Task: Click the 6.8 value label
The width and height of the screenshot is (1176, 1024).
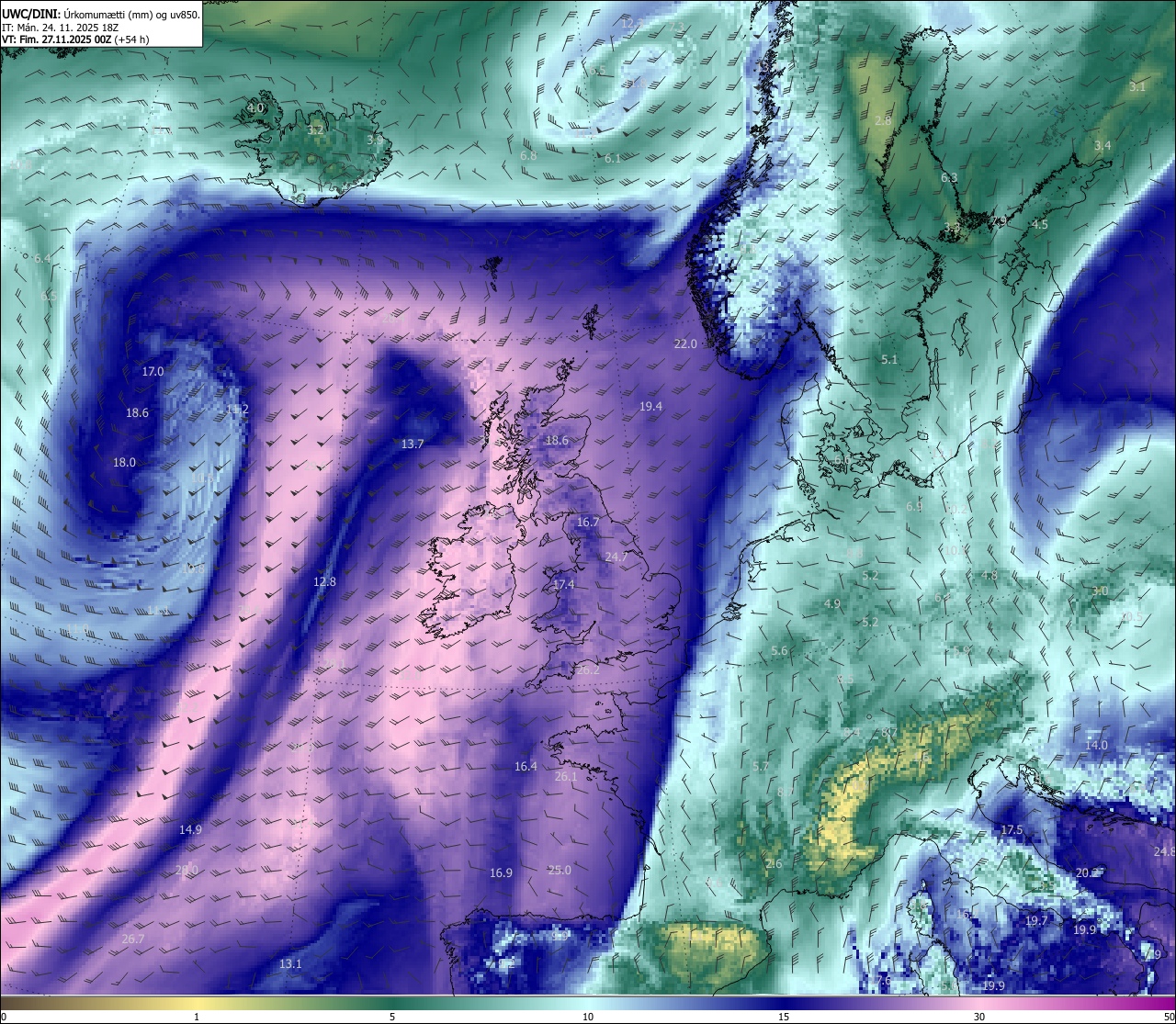Action: 528,156
